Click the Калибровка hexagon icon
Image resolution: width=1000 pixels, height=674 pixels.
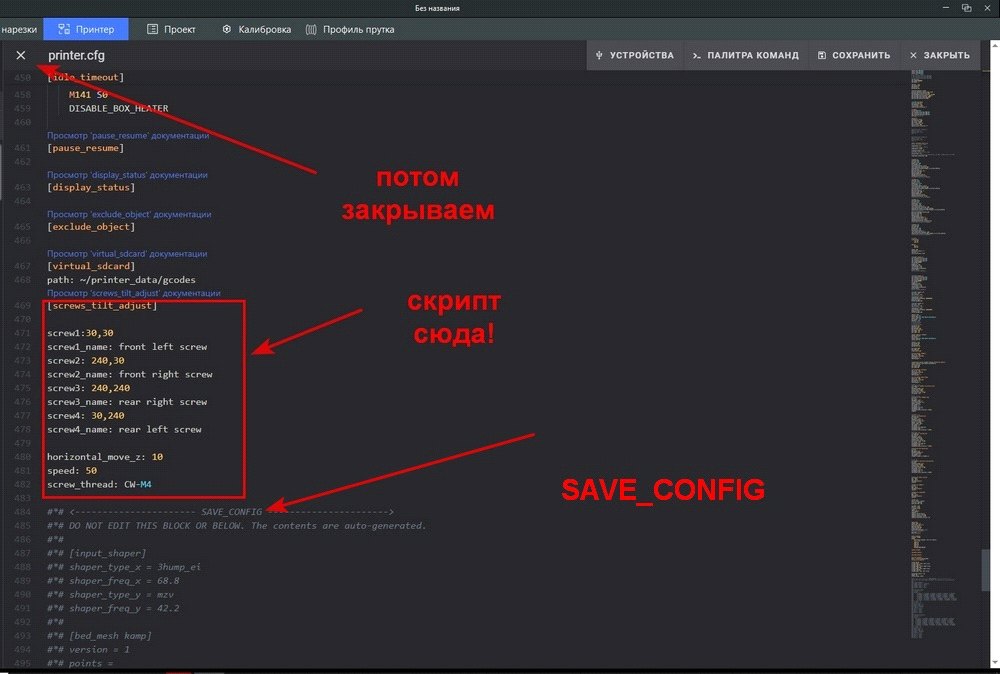[227, 29]
